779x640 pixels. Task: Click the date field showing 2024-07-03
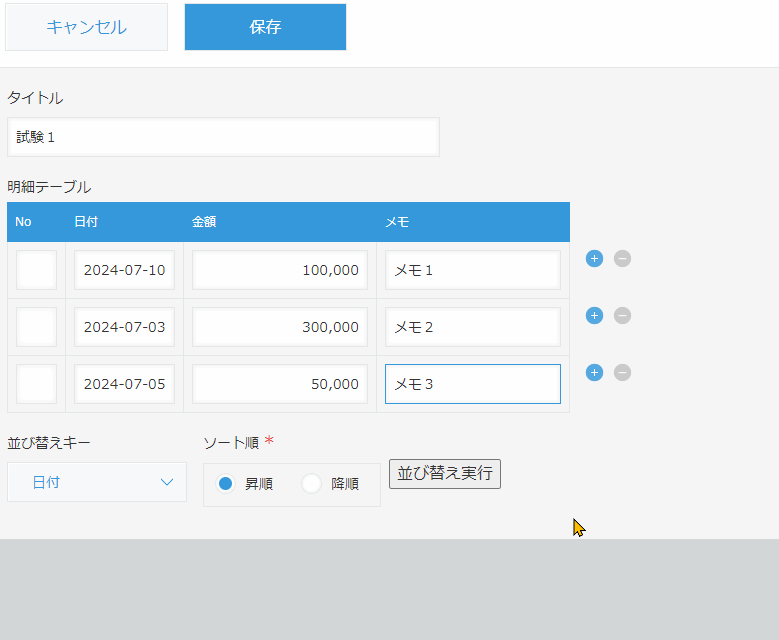(124, 327)
